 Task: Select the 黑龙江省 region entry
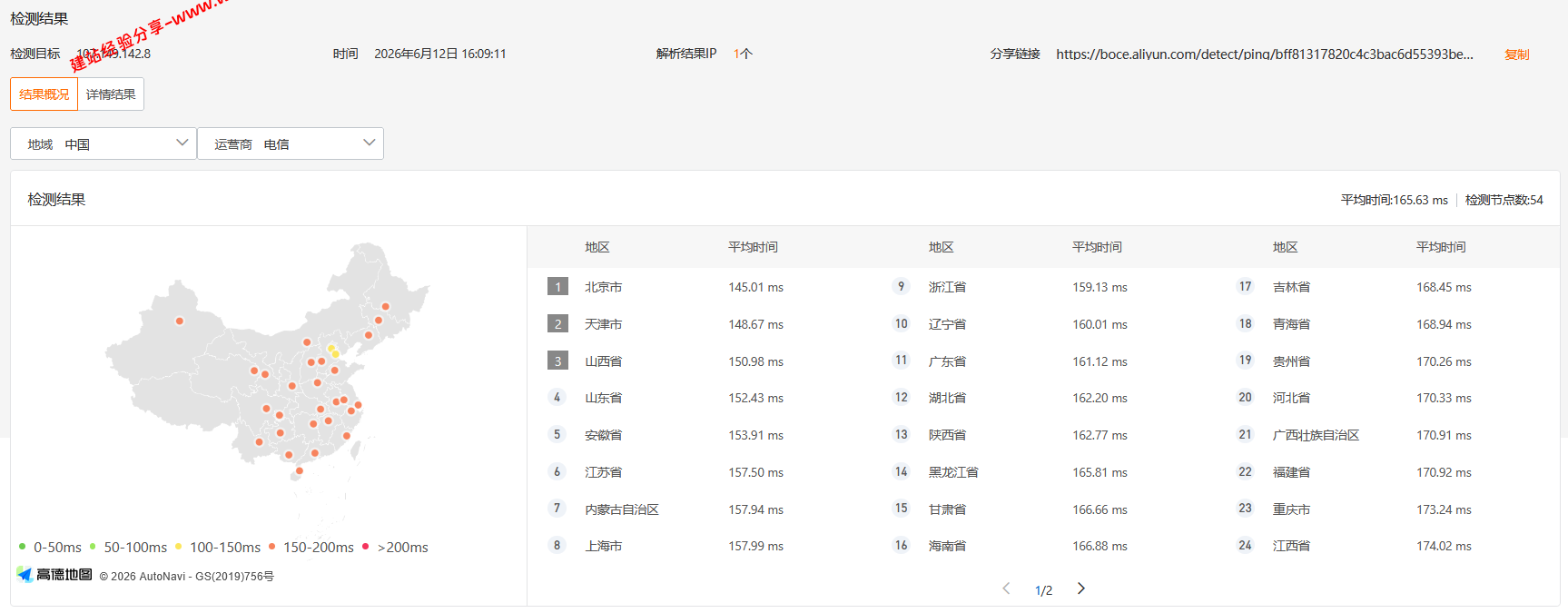tap(953, 472)
